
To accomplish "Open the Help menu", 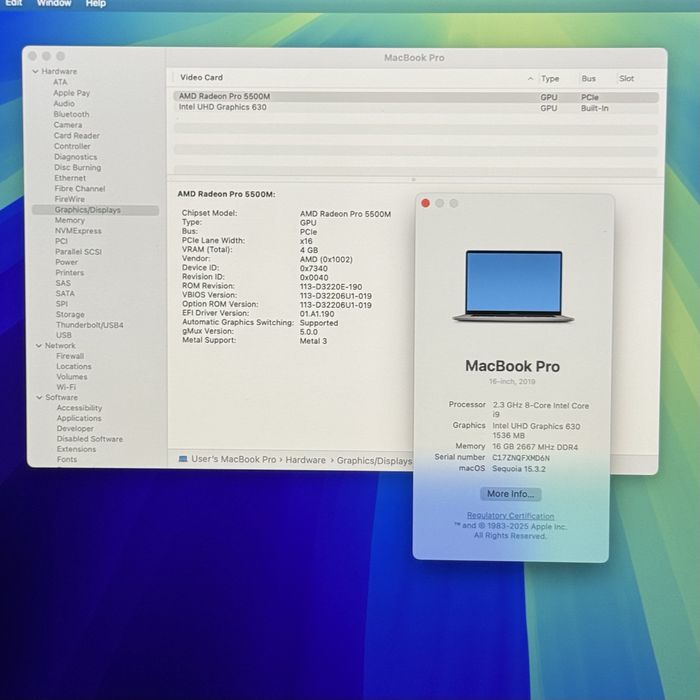I will point(96,4).
